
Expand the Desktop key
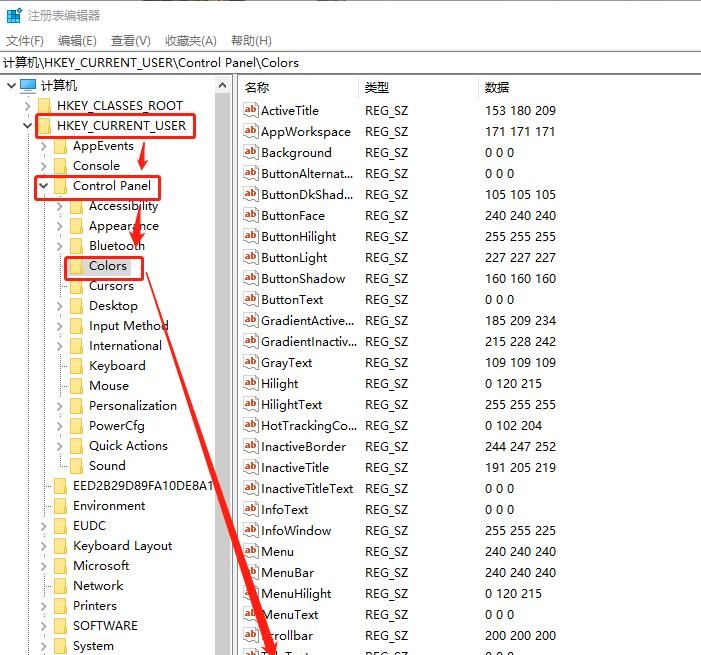click(59, 306)
